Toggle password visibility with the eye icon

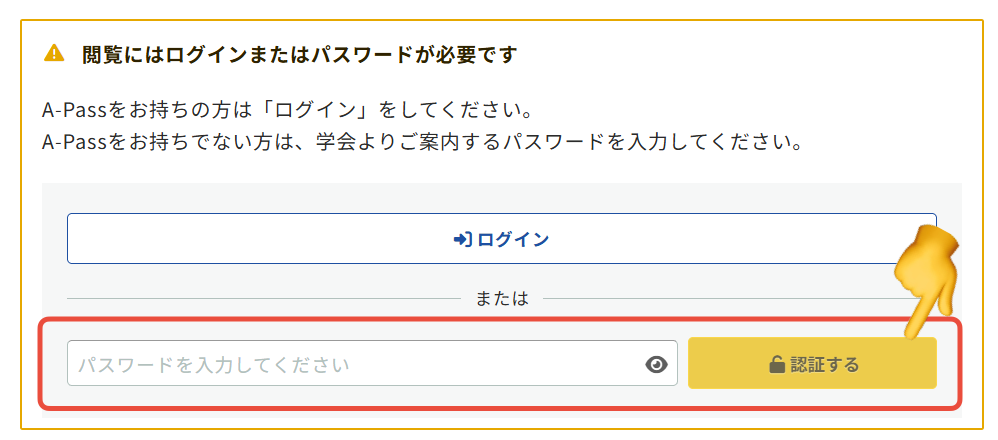[656, 365]
